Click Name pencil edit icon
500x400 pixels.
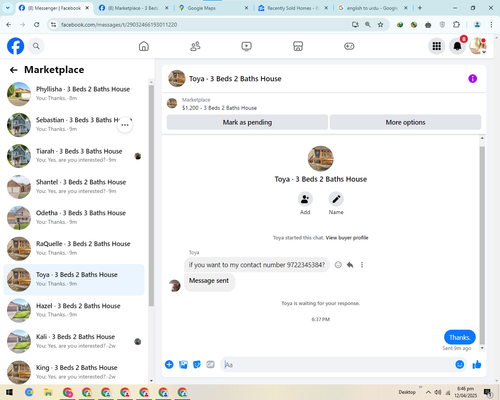[336, 199]
